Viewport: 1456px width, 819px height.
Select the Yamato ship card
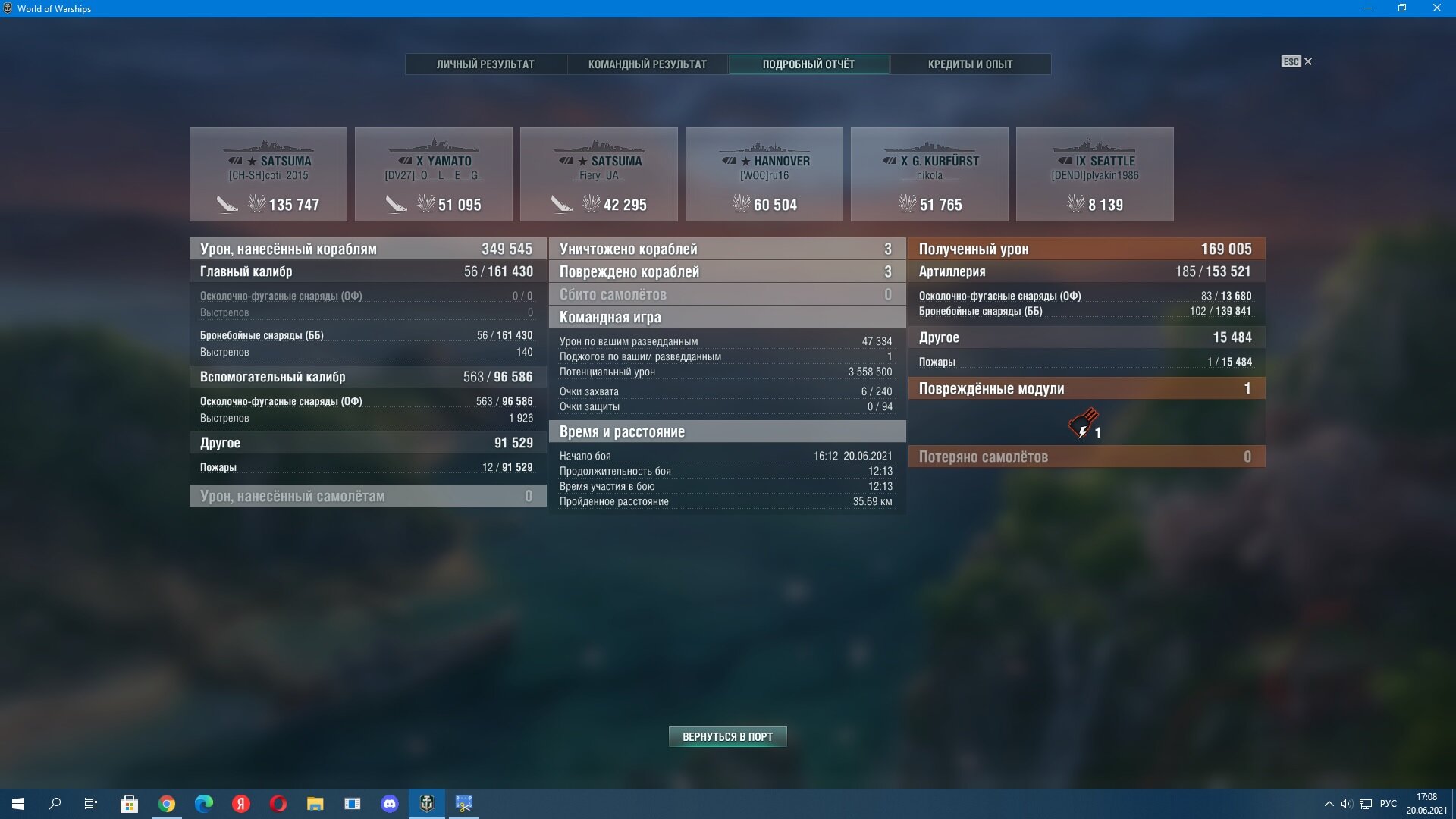[434, 174]
